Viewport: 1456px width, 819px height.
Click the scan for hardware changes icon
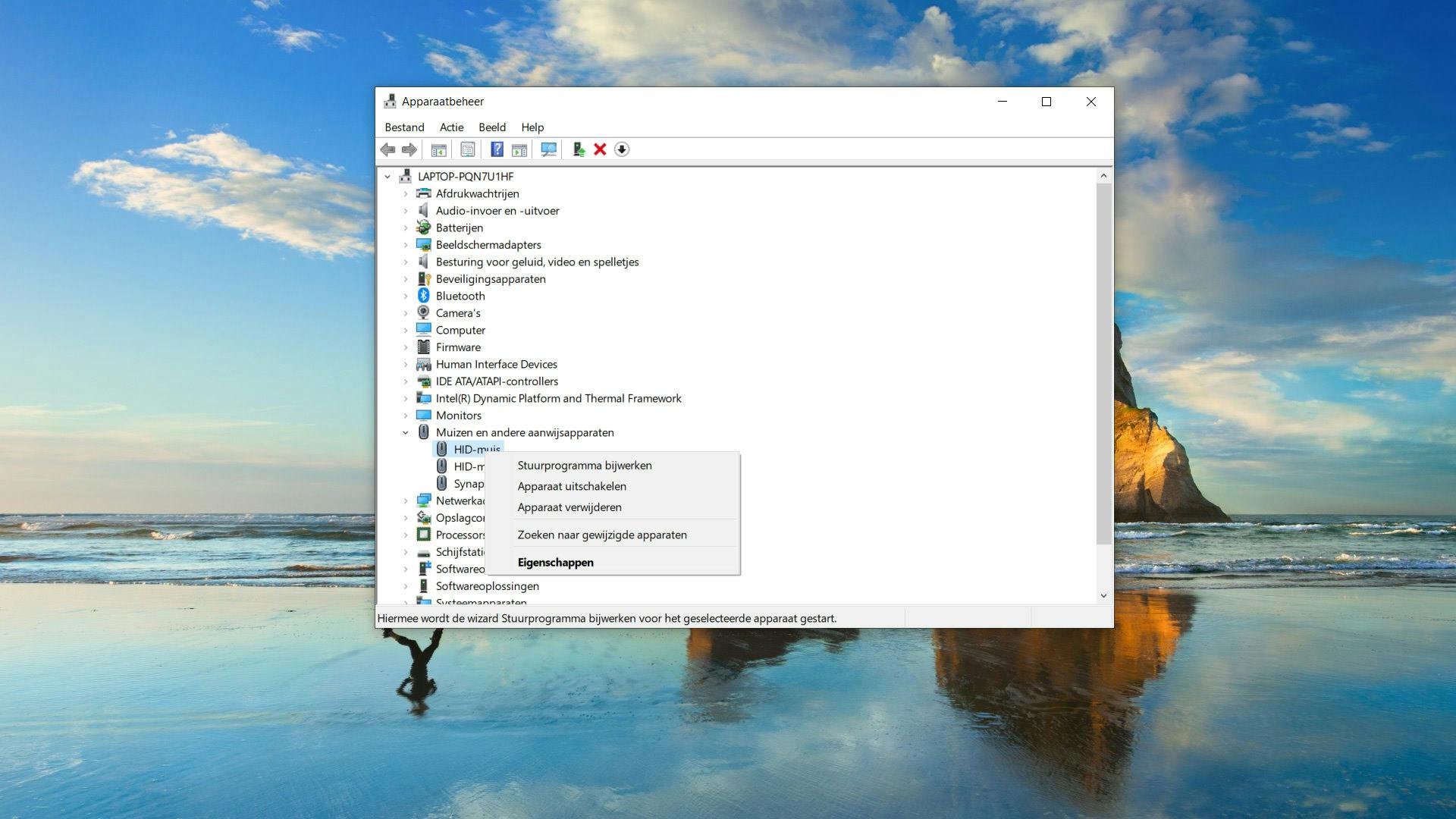[x=548, y=149]
